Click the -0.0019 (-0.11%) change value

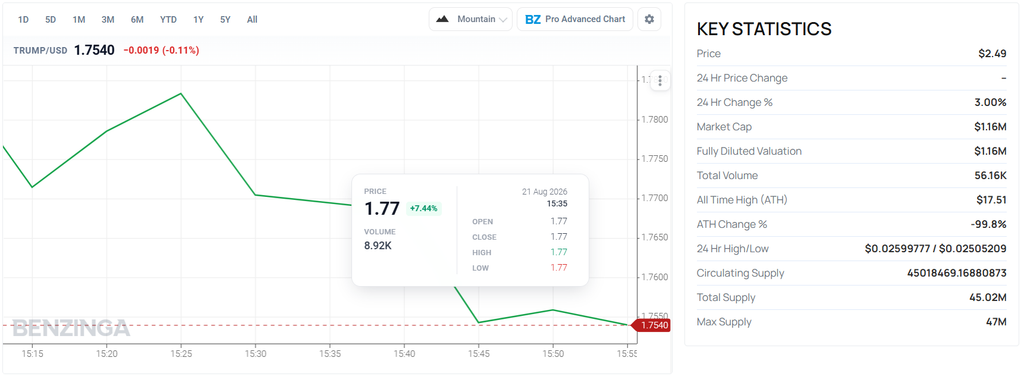pos(161,50)
